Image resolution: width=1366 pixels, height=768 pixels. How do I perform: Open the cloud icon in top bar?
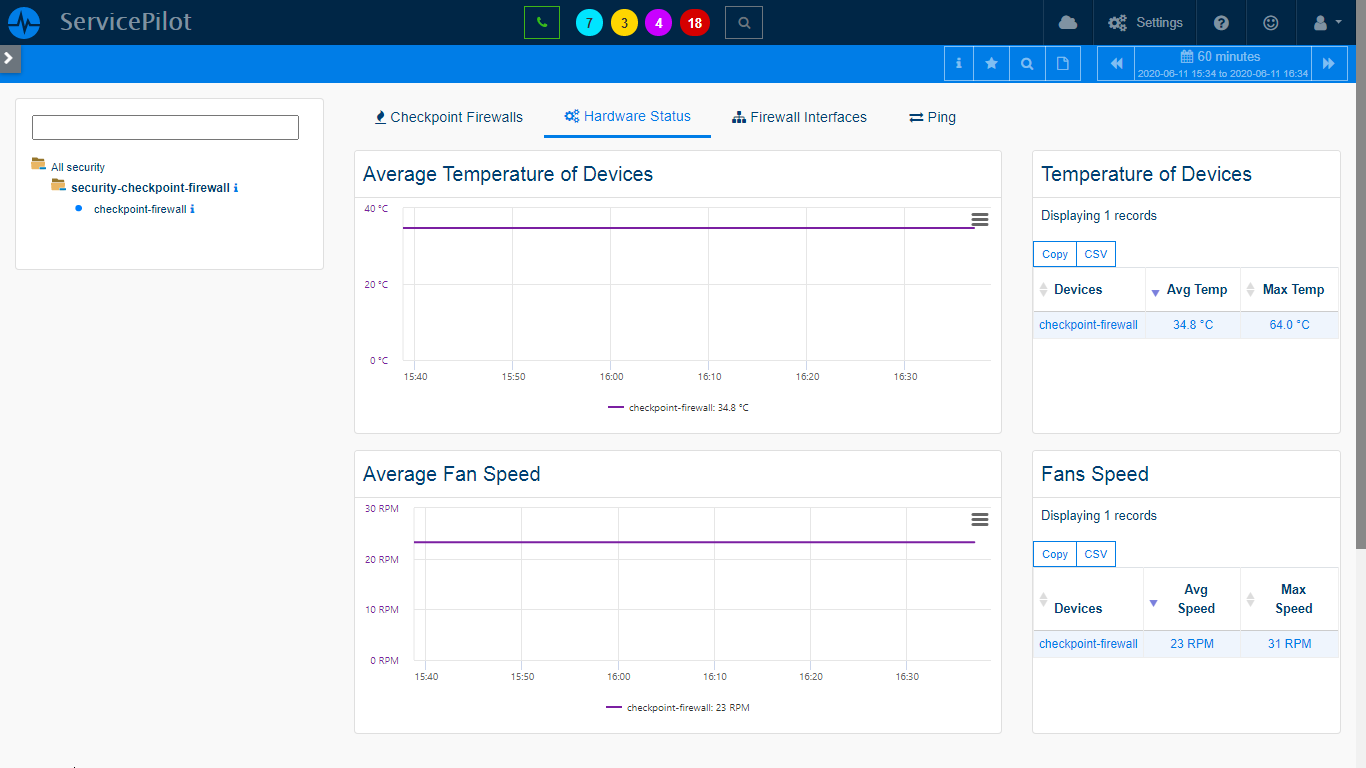(x=1068, y=22)
